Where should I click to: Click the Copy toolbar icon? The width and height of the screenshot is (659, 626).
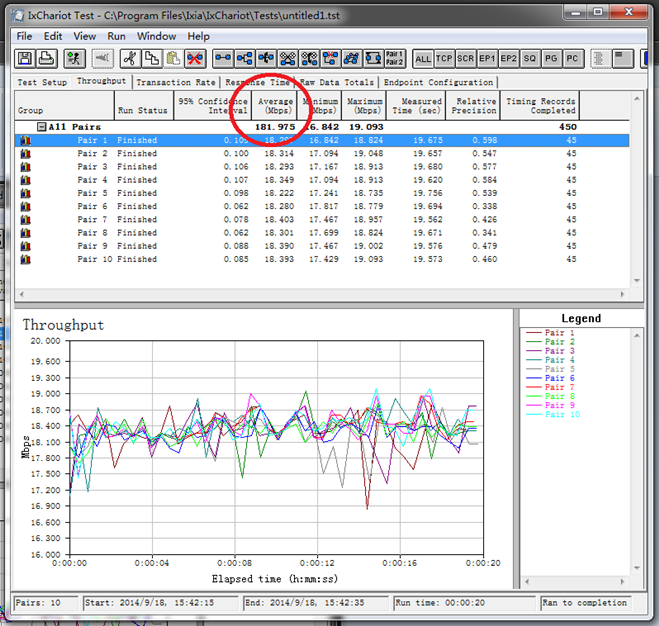(x=151, y=58)
